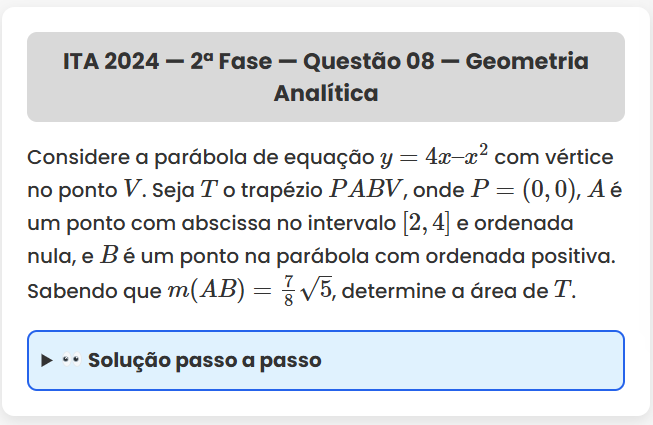The width and height of the screenshot is (653, 425).
Task: Click the word "Analítica" in the heading
Action: [x=326, y=94]
